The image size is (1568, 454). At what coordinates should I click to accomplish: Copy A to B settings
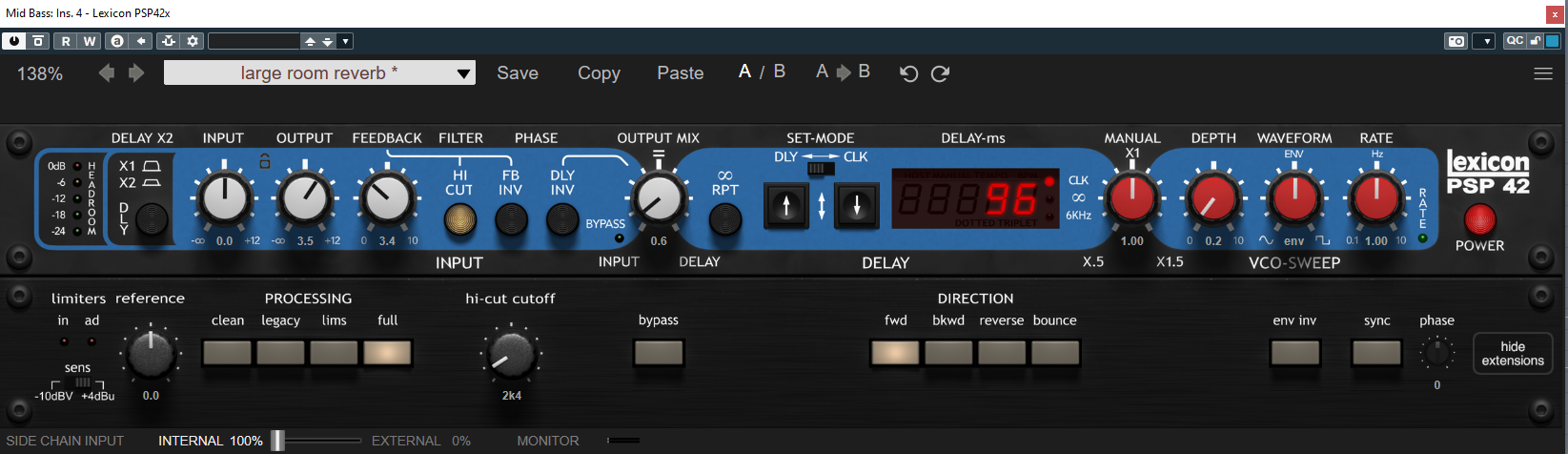[843, 72]
